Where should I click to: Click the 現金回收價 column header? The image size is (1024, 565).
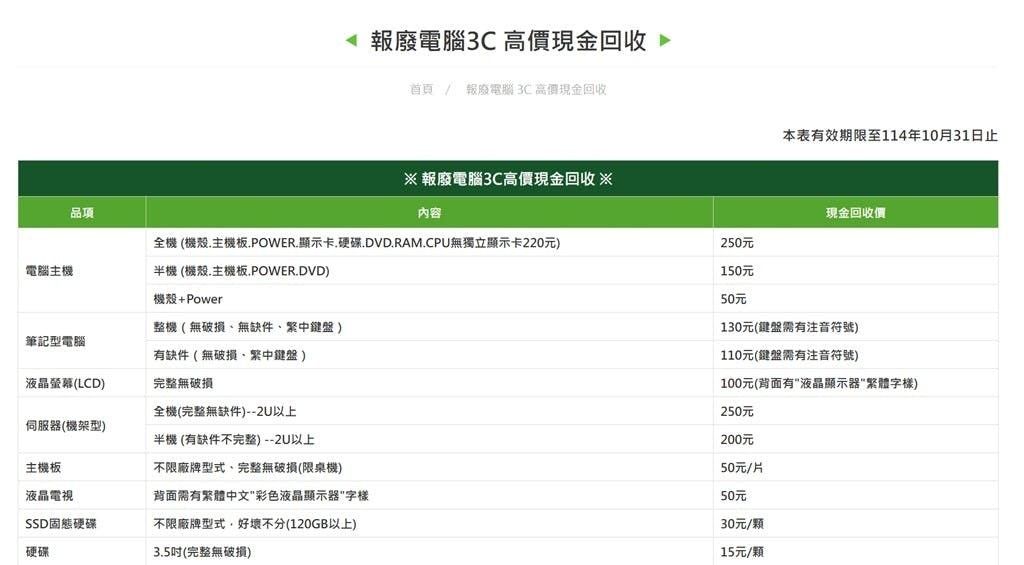pyautogui.click(x=855, y=213)
